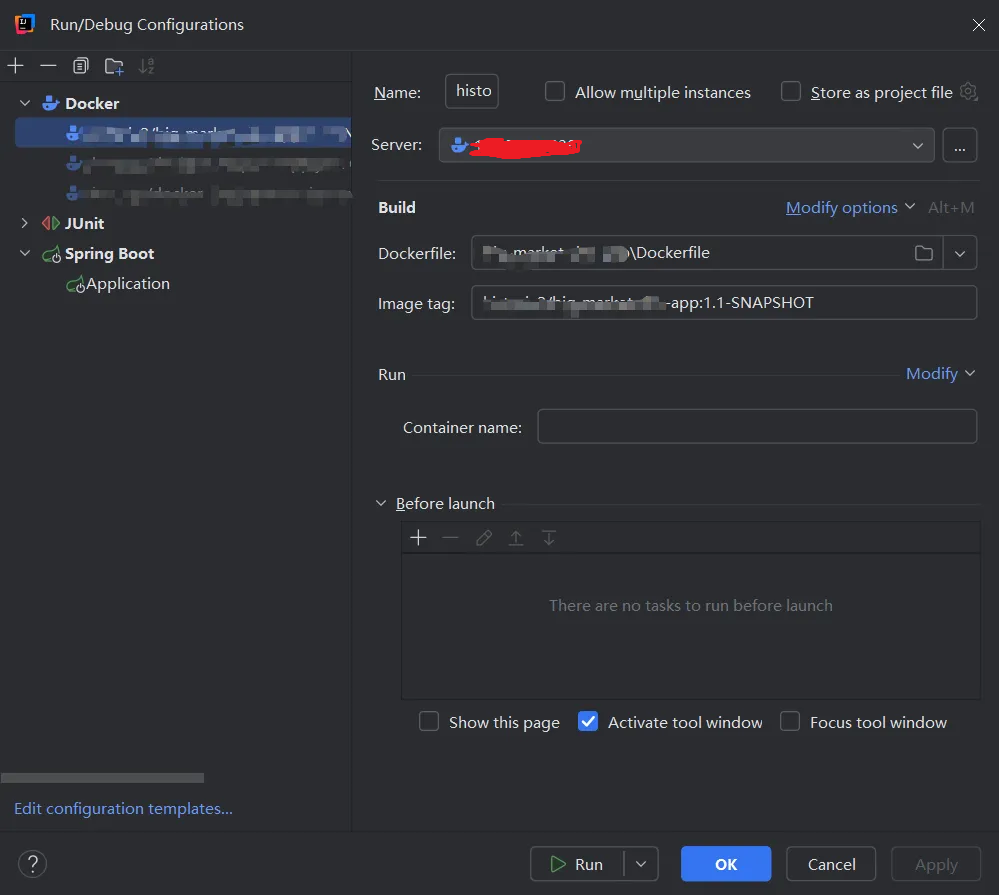Click the Container name input field
This screenshot has width=999, height=895.
[x=756, y=427]
